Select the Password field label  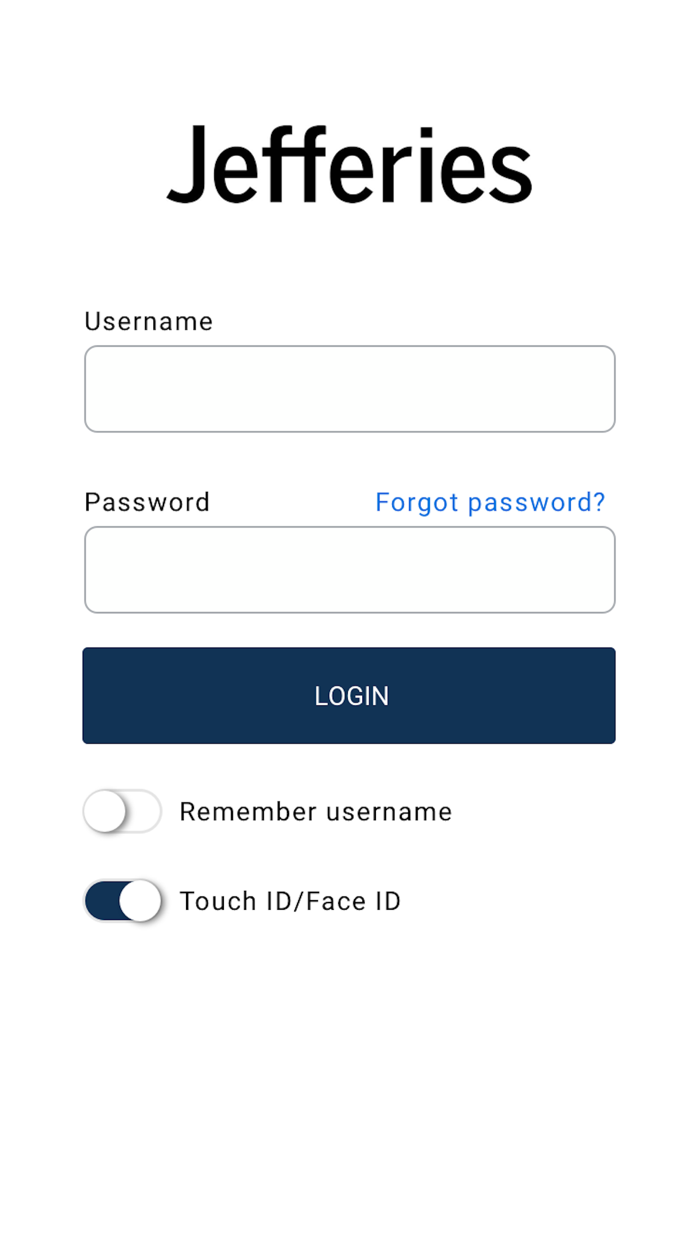[x=147, y=502]
